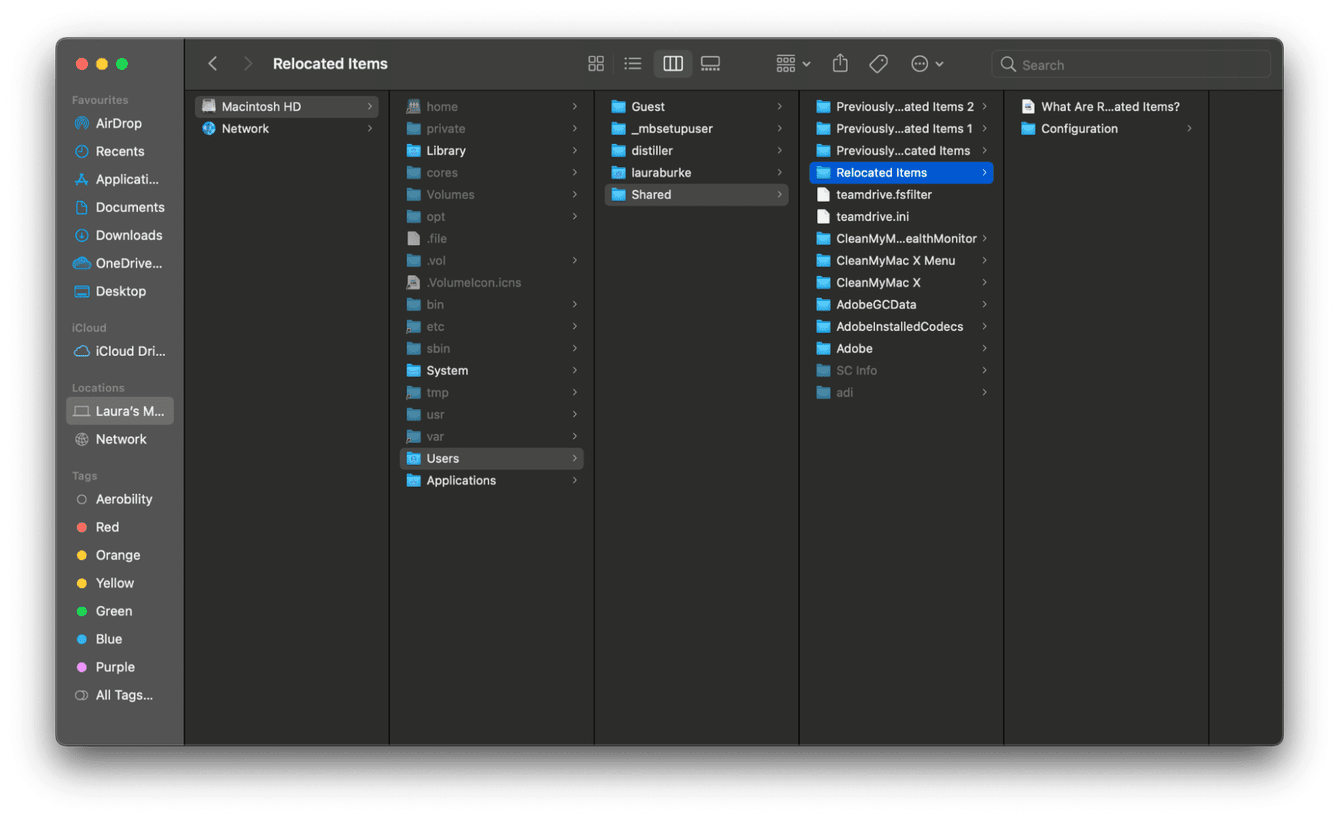Screen dimensions: 1340x820
Task: Select the Red tag swatch
Action: pyautogui.click(x=90, y=527)
